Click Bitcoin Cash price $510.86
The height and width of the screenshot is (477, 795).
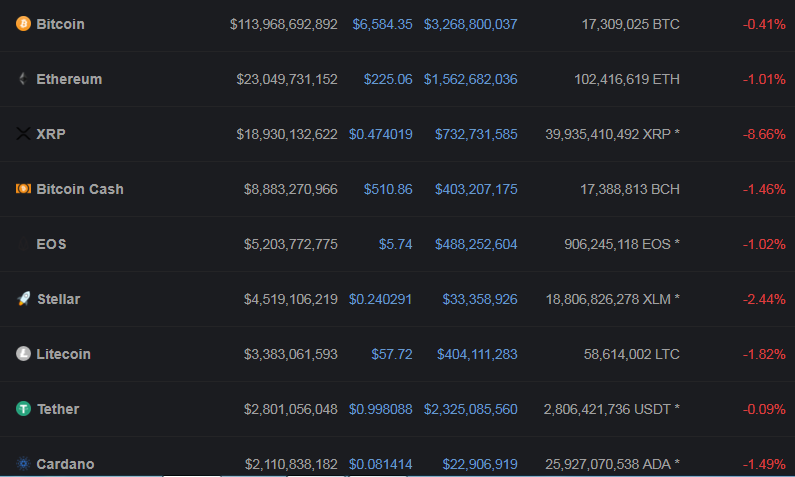point(388,189)
